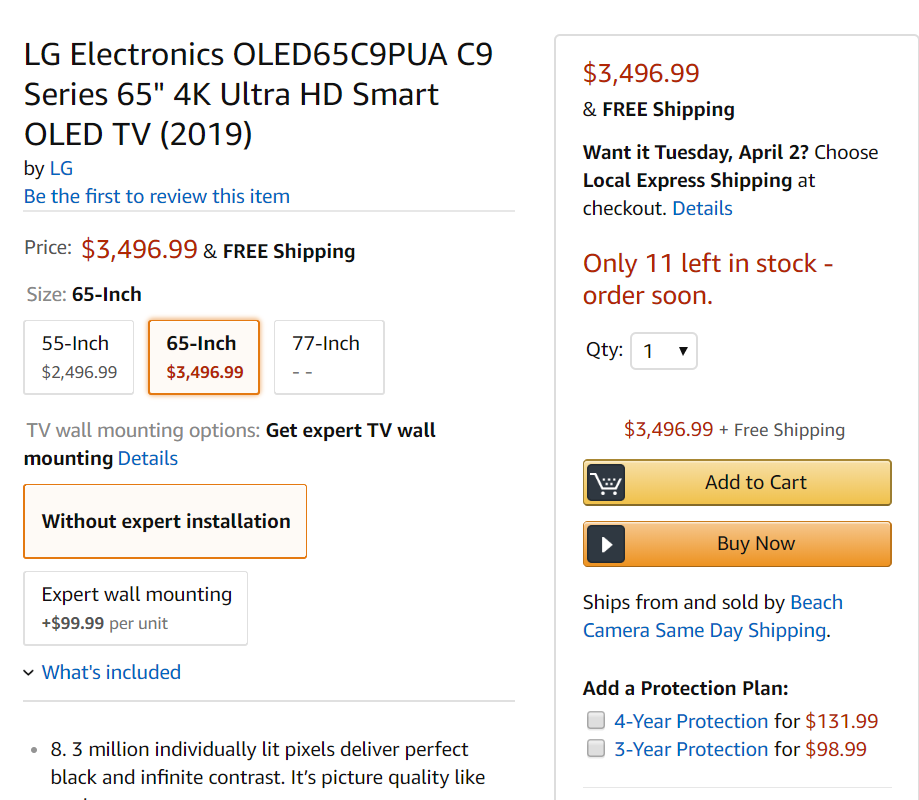Image resolution: width=919 pixels, height=800 pixels.
Task: Select the 77-Inch size option
Action: (x=329, y=357)
